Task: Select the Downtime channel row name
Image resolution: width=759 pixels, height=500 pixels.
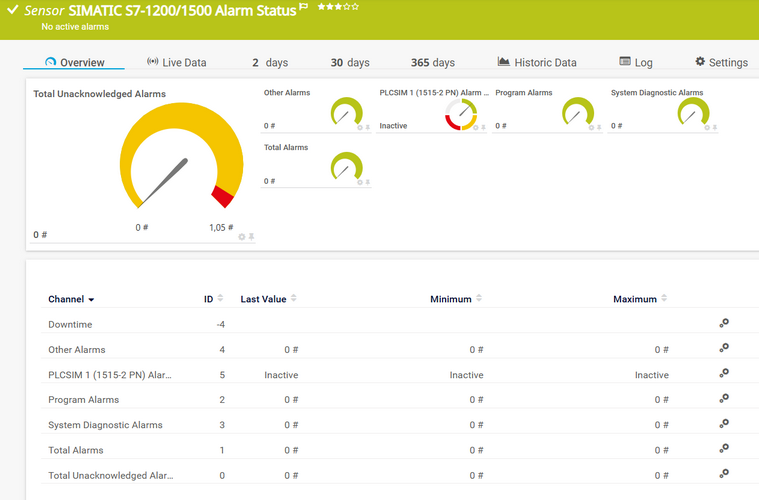Action: coord(70,324)
